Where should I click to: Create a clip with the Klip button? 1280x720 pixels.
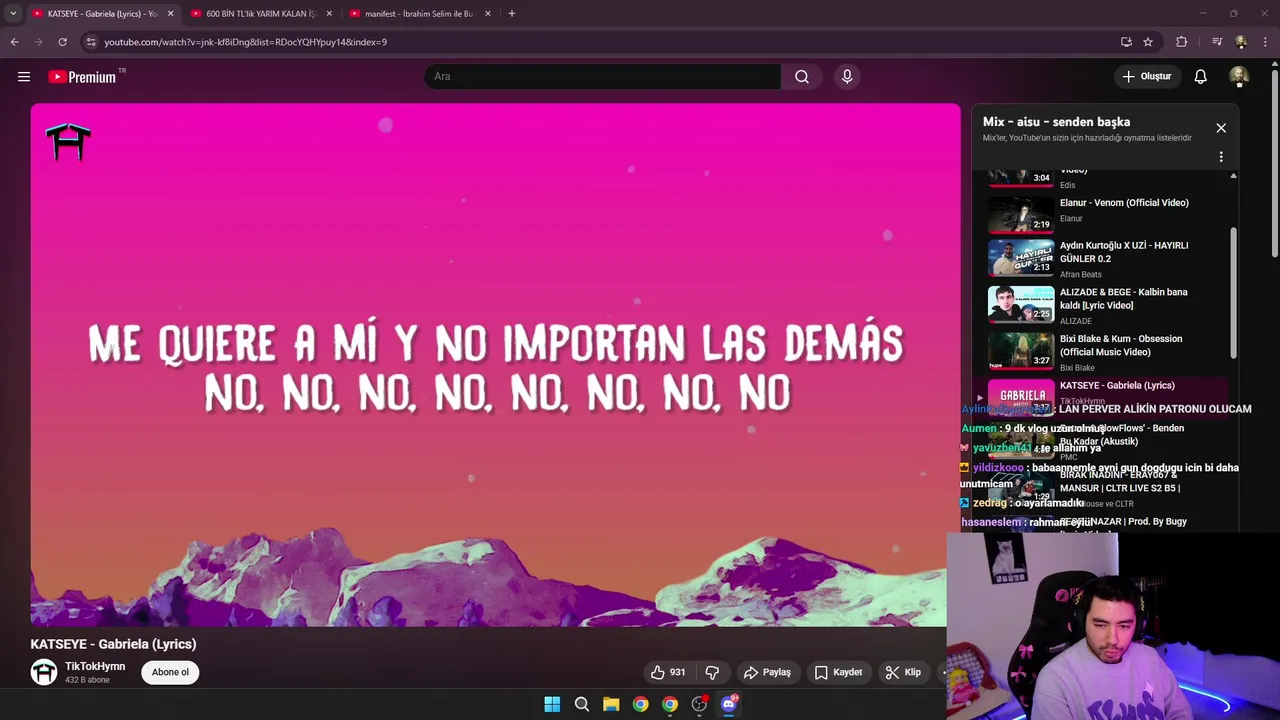(x=903, y=672)
